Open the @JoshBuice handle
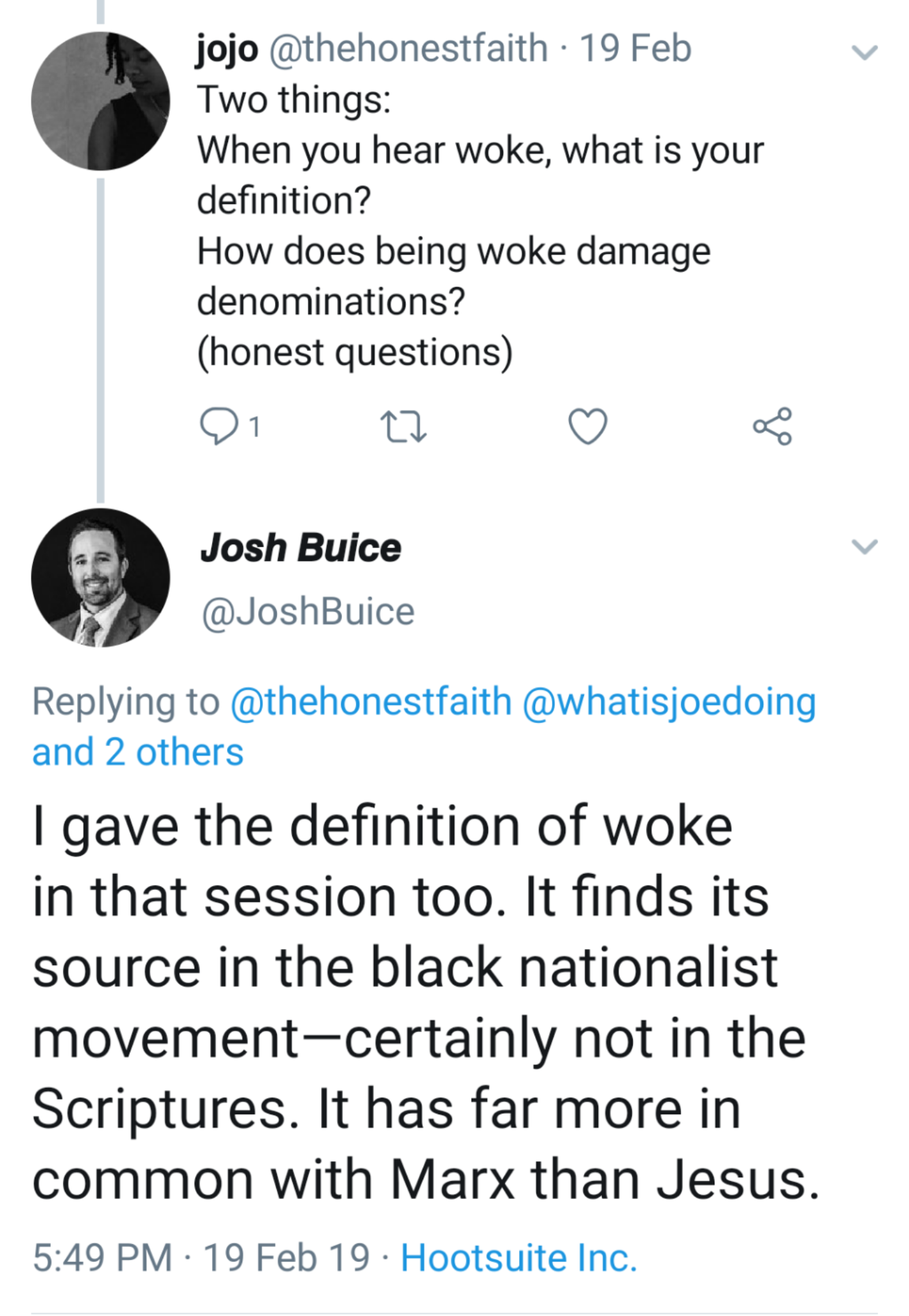 308,611
